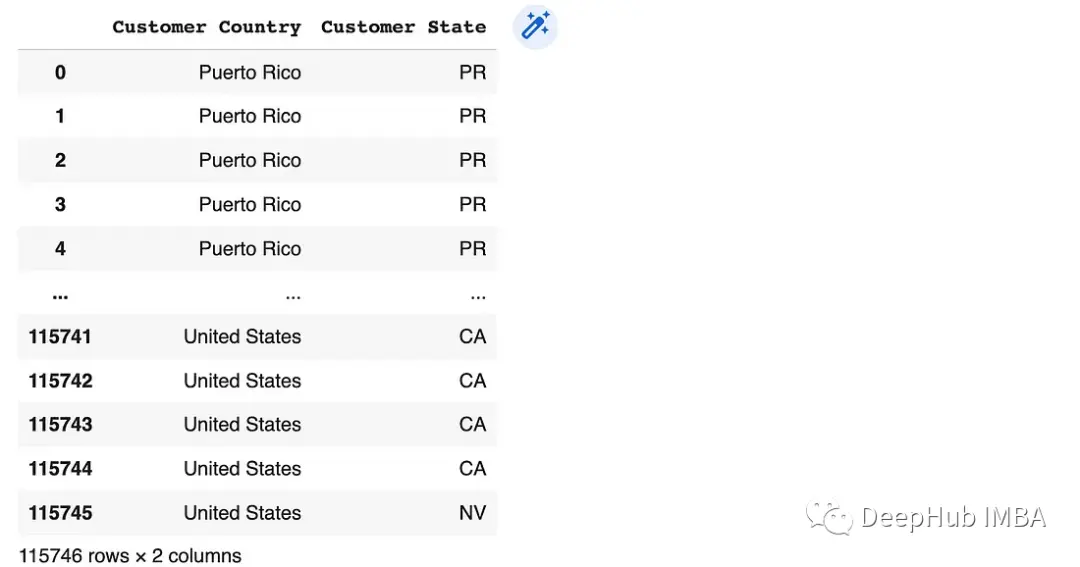The width and height of the screenshot is (1080, 567).
Task: Click the Customer State column header
Action: pyautogui.click(x=403, y=27)
